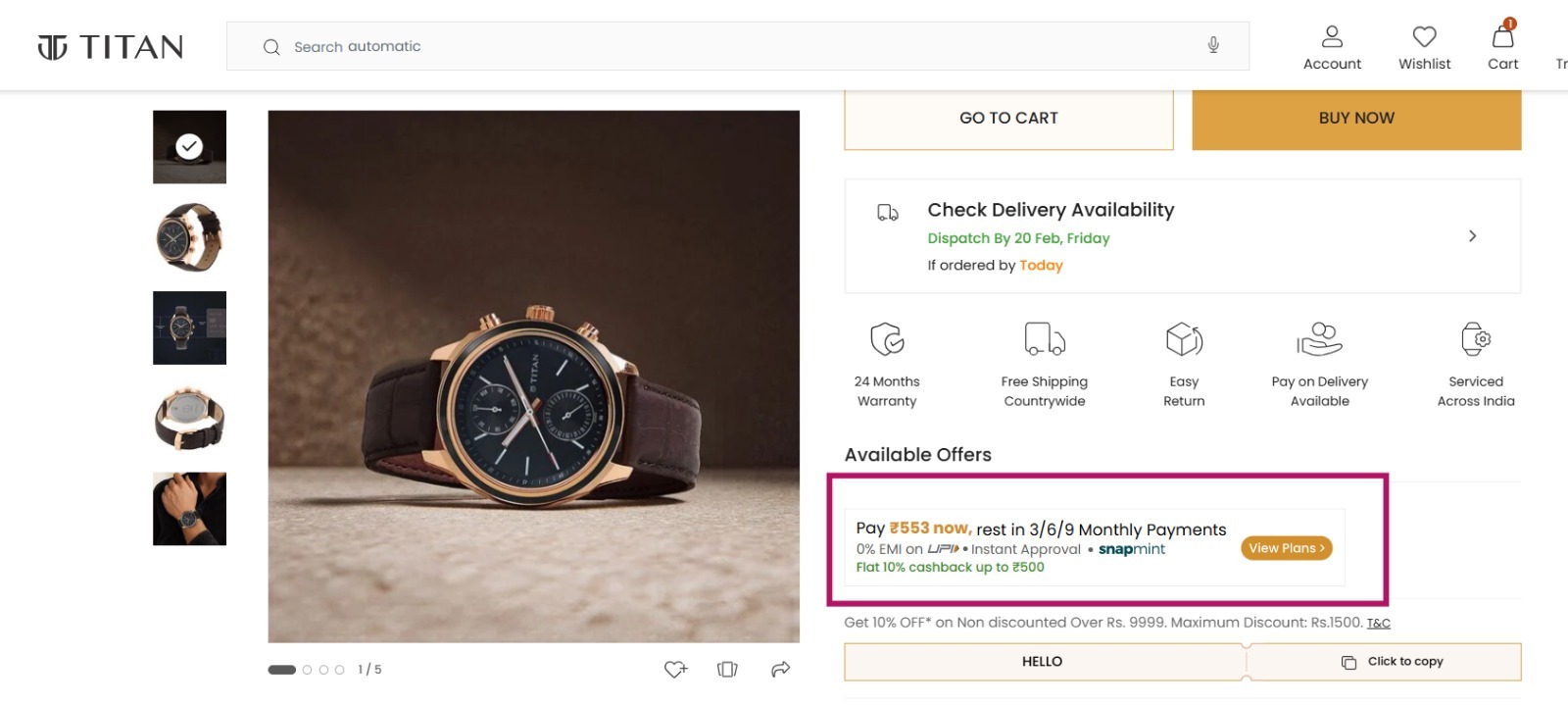The width and height of the screenshot is (1568, 706).
Task: Open the T&C link
Action: (x=1378, y=623)
